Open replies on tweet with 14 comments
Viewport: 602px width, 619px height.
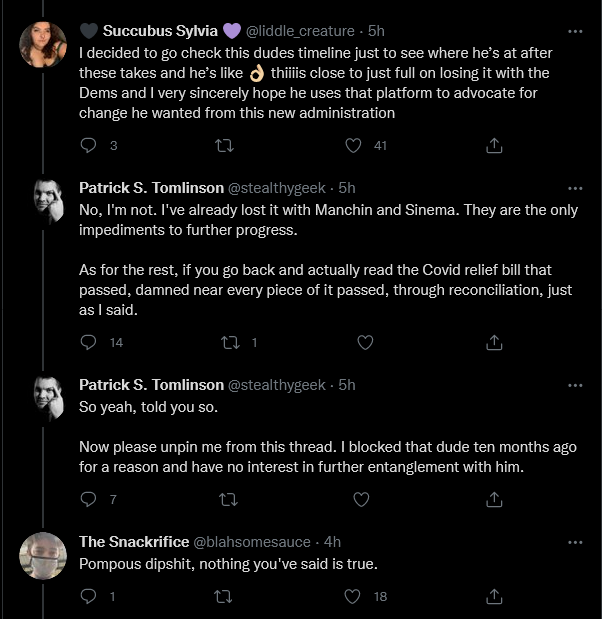(88, 342)
